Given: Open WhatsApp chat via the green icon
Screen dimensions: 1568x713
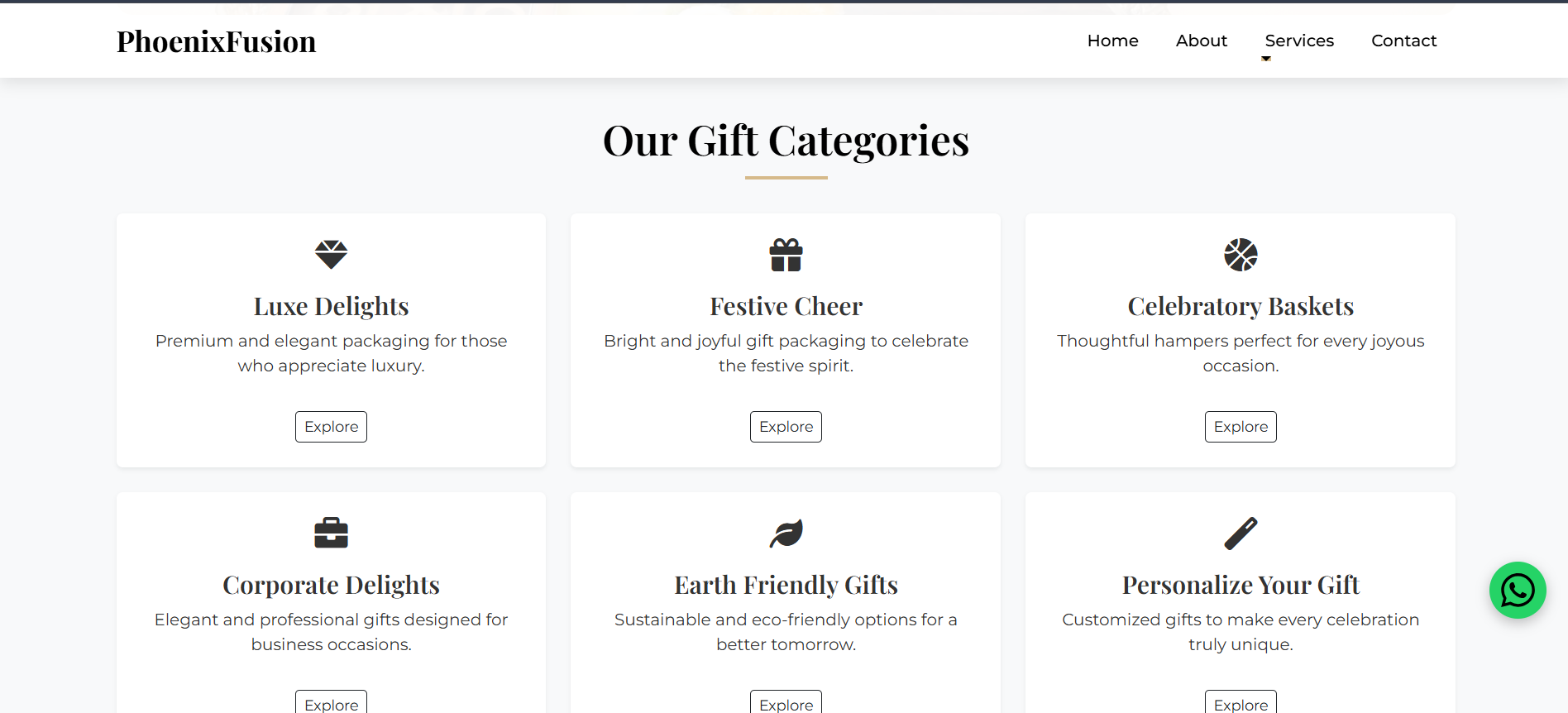Looking at the screenshot, I should coord(1518,590).
